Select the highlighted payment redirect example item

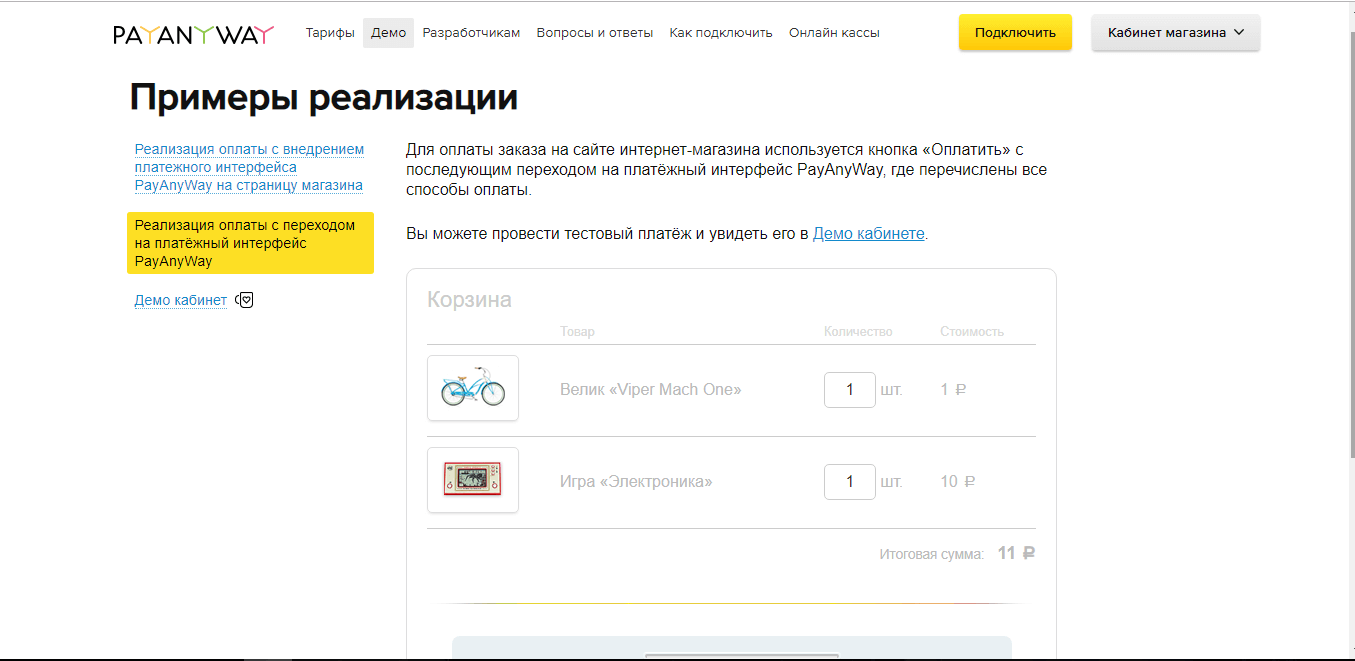tap(250, 243)
